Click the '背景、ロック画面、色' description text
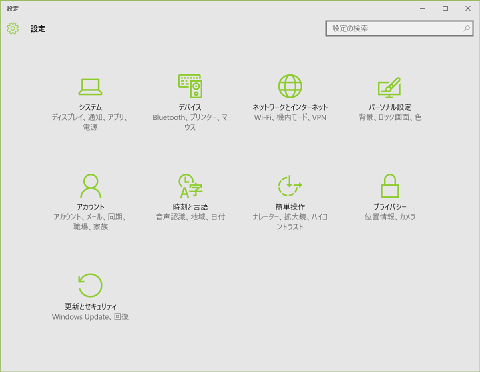 tap(390, 117)
